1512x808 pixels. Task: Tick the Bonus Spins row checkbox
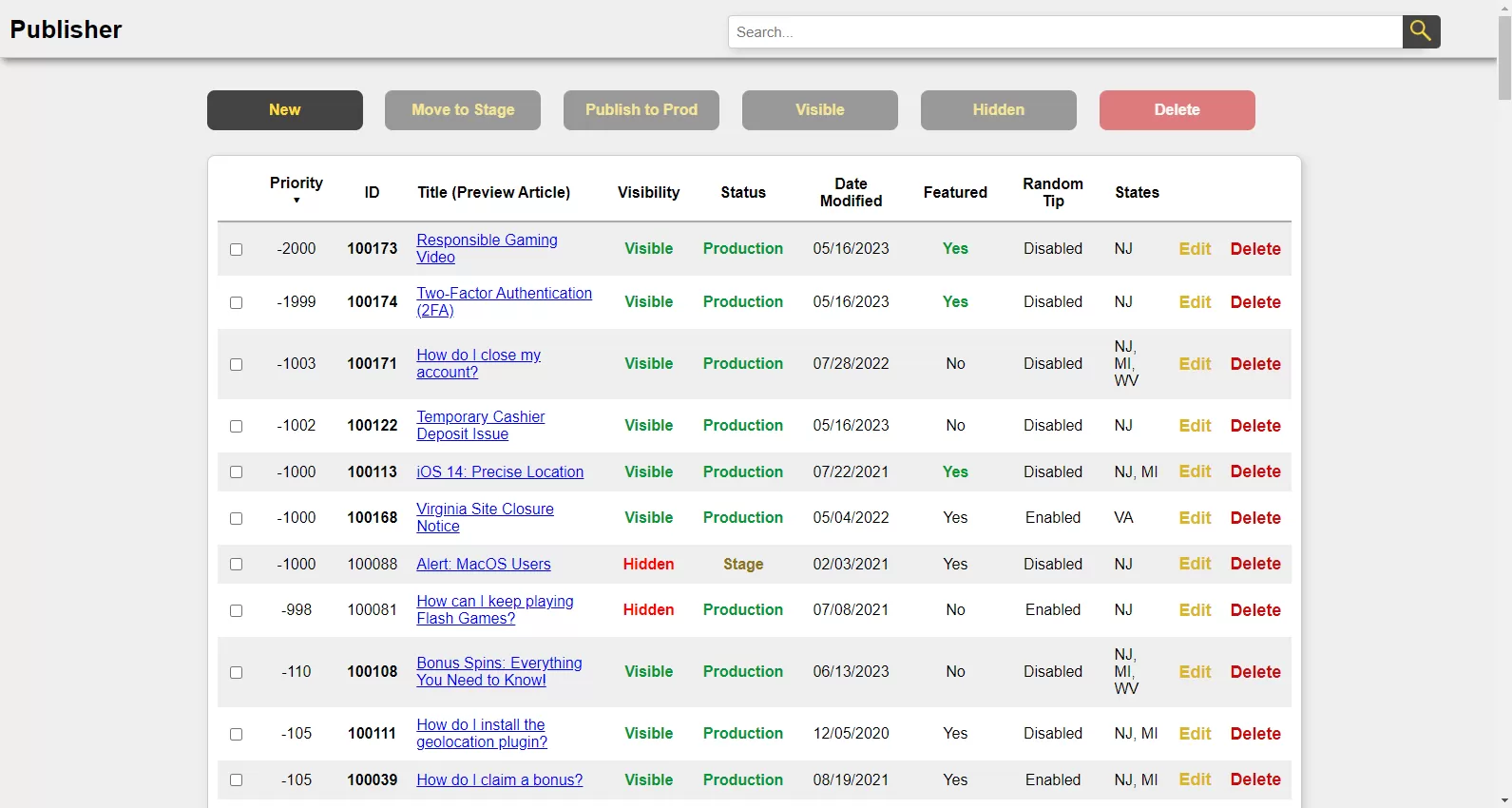[236, 672]
